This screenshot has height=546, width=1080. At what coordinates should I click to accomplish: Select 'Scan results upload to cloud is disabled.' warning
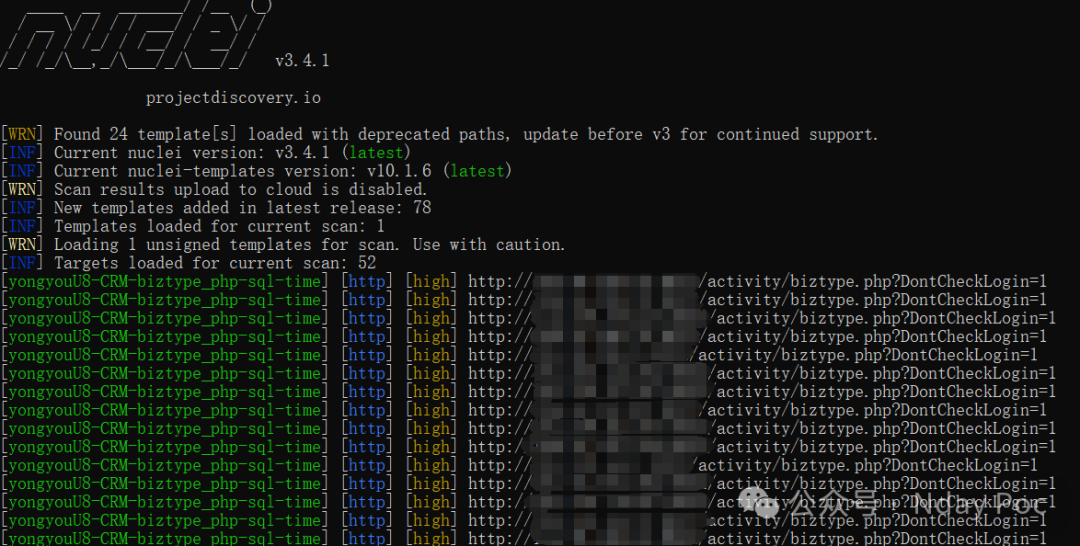point(214,189)
